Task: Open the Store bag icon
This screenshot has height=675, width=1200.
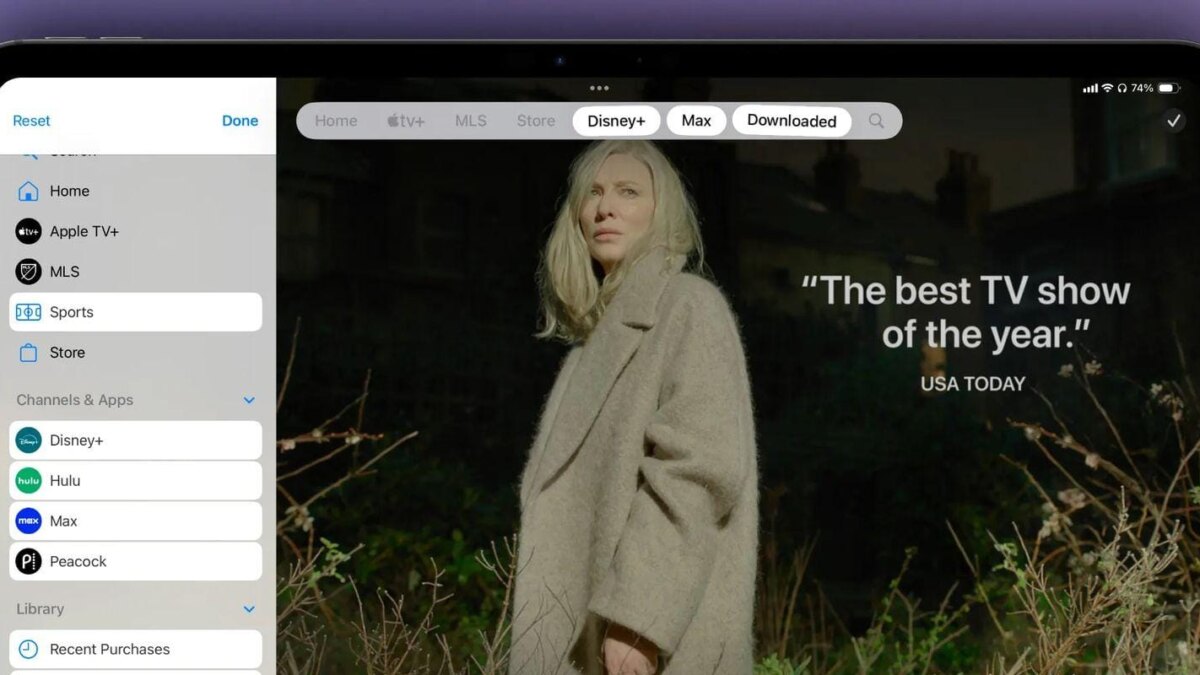Action: (28, 353)
